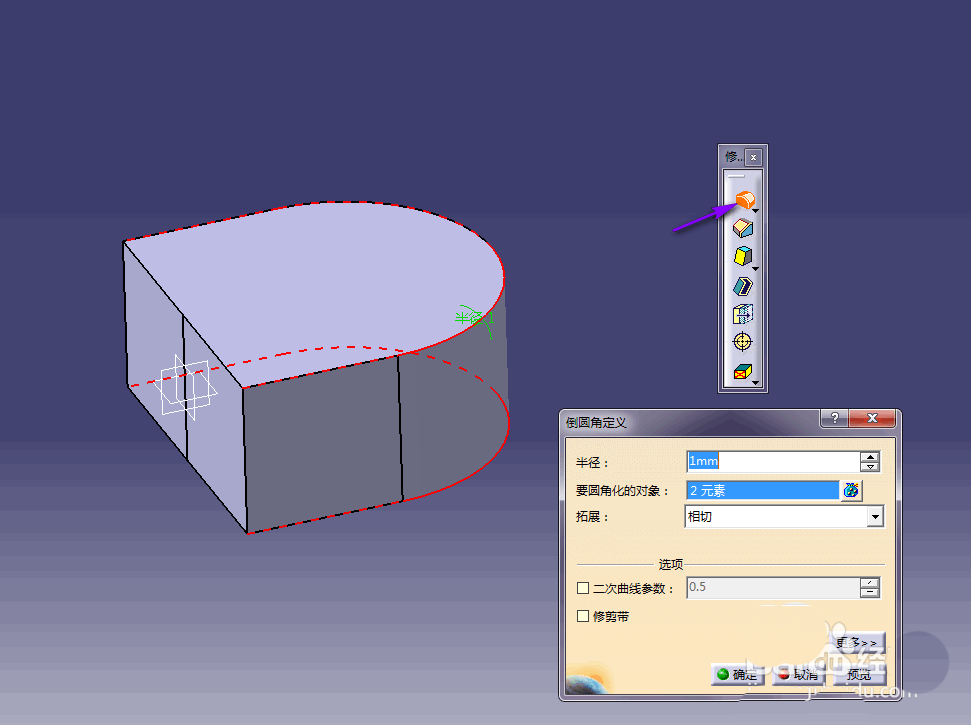Open help with the ? button in the dialog
The height and width of the screenshot is (725, 971).
point(834,418)
